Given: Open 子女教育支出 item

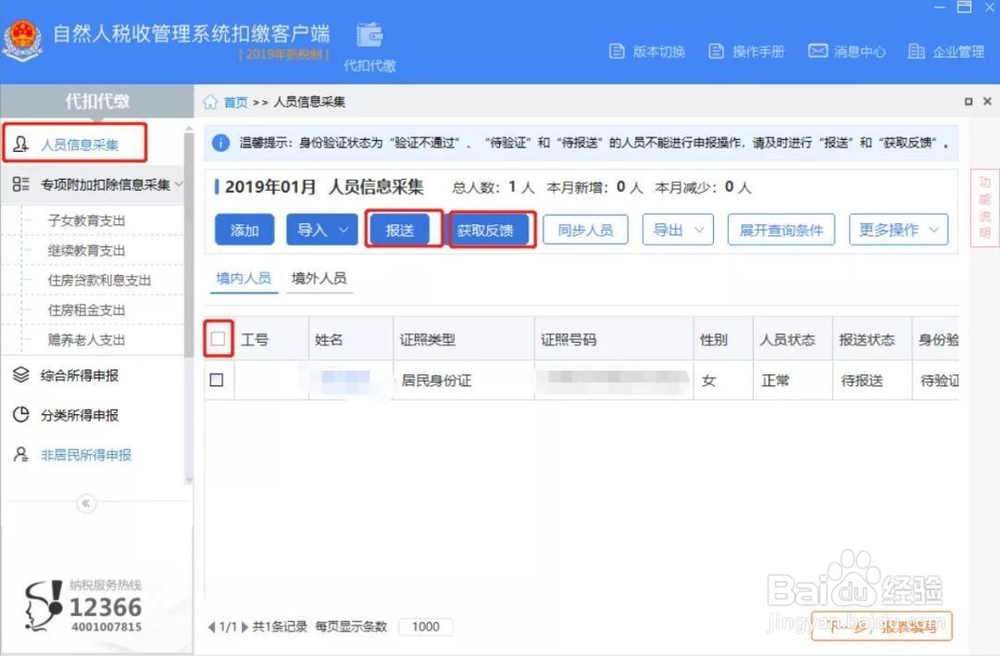Looking at the screenshot, I should pyautogui.click(x=87, y=221).
